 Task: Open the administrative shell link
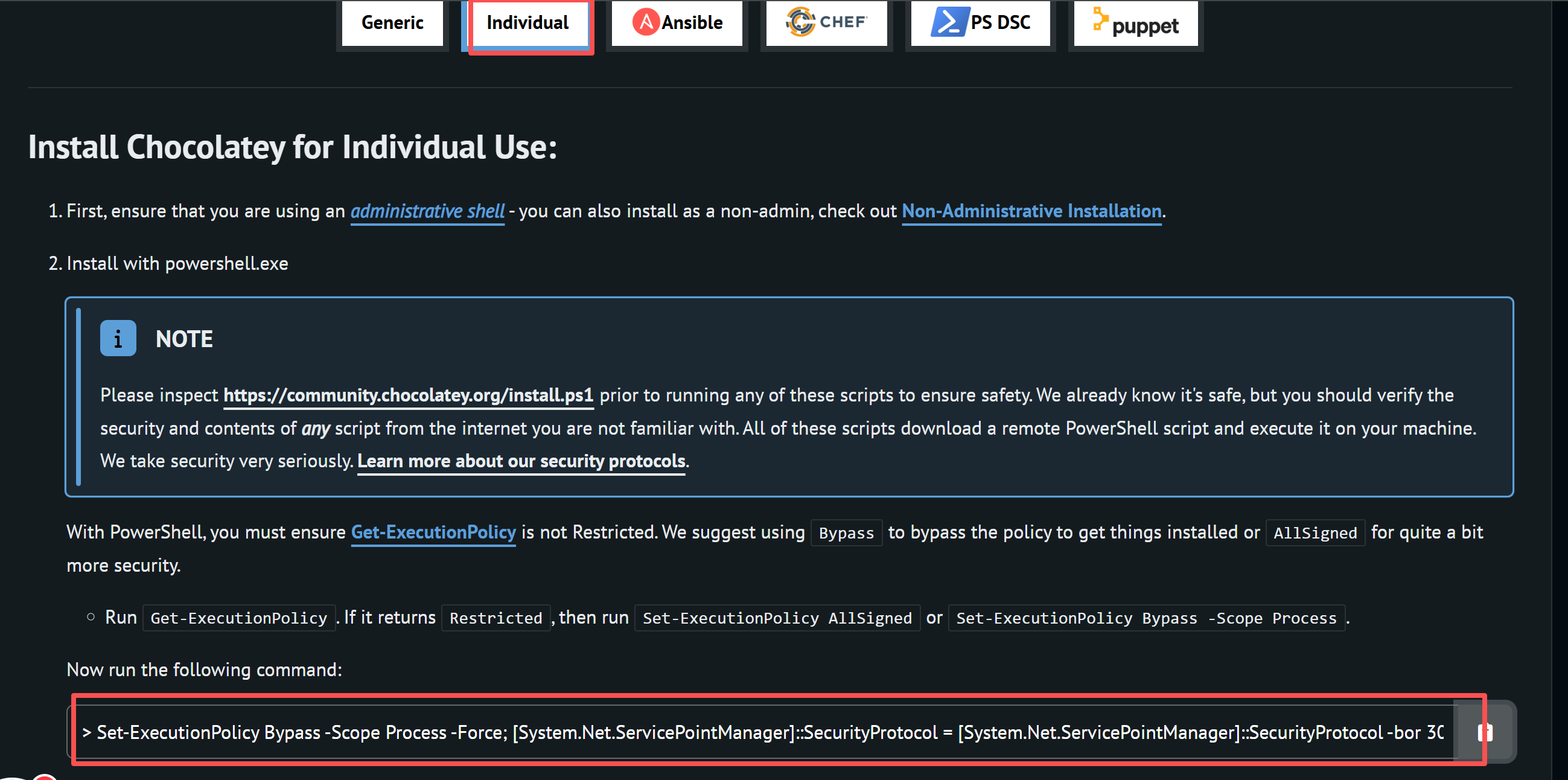(427, 211)
